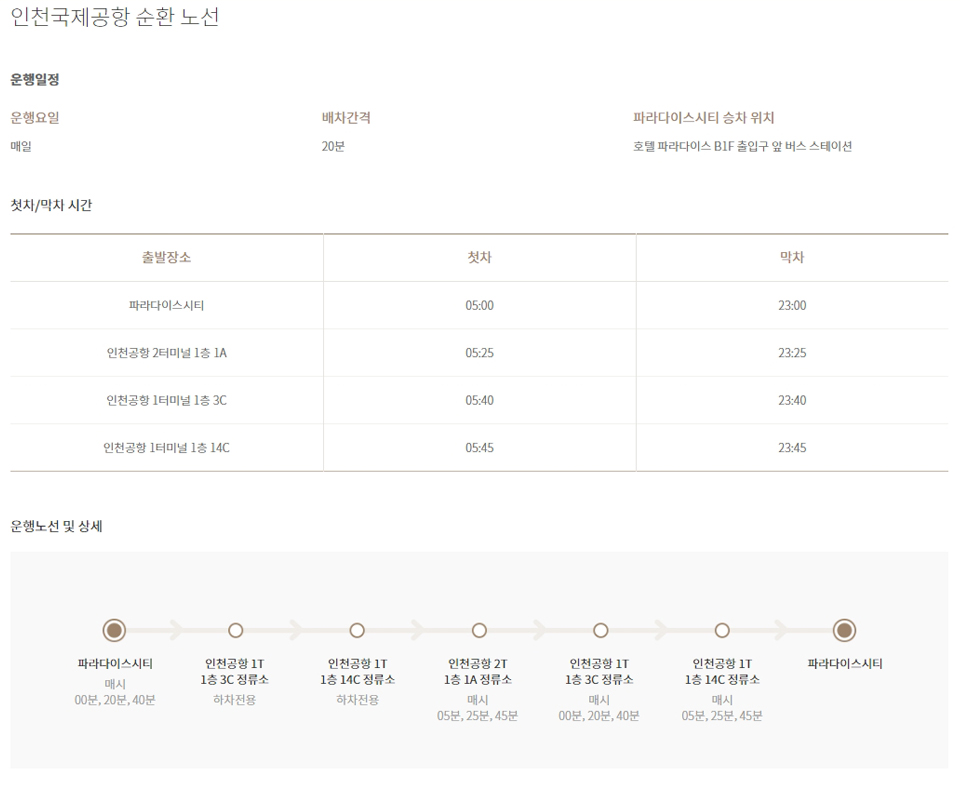Click the 운행노선 및 상세 section heading

click(56, 526)
